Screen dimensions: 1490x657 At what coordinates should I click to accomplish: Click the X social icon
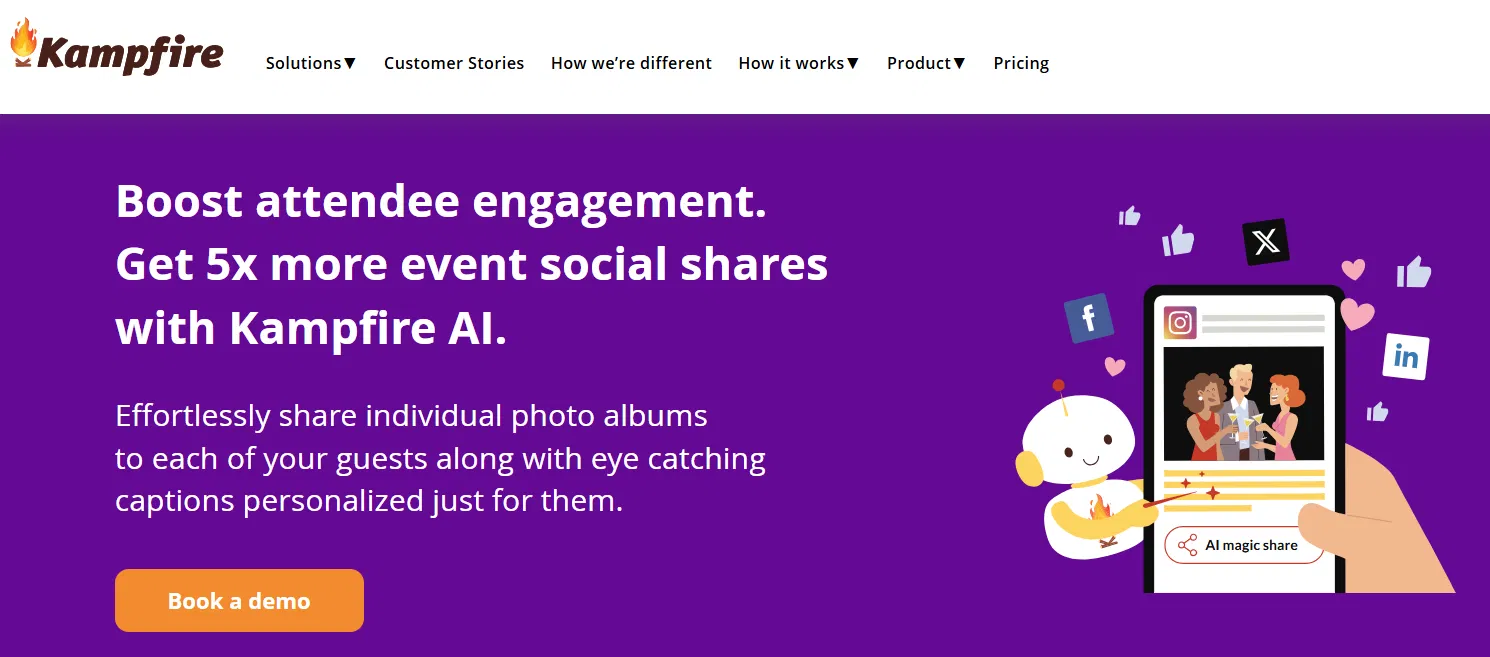click(1265, 242)
